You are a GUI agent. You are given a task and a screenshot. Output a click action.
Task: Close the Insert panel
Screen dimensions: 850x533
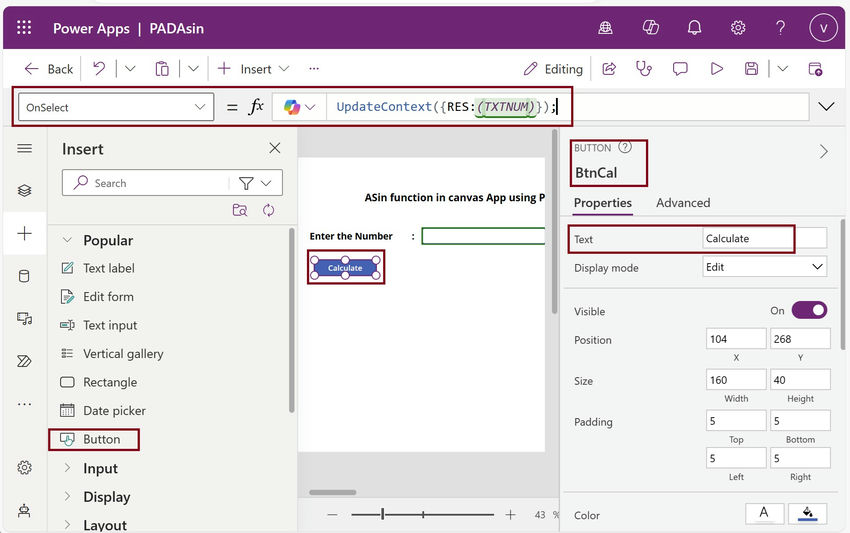pyautogui.click(x=275, y=148)
